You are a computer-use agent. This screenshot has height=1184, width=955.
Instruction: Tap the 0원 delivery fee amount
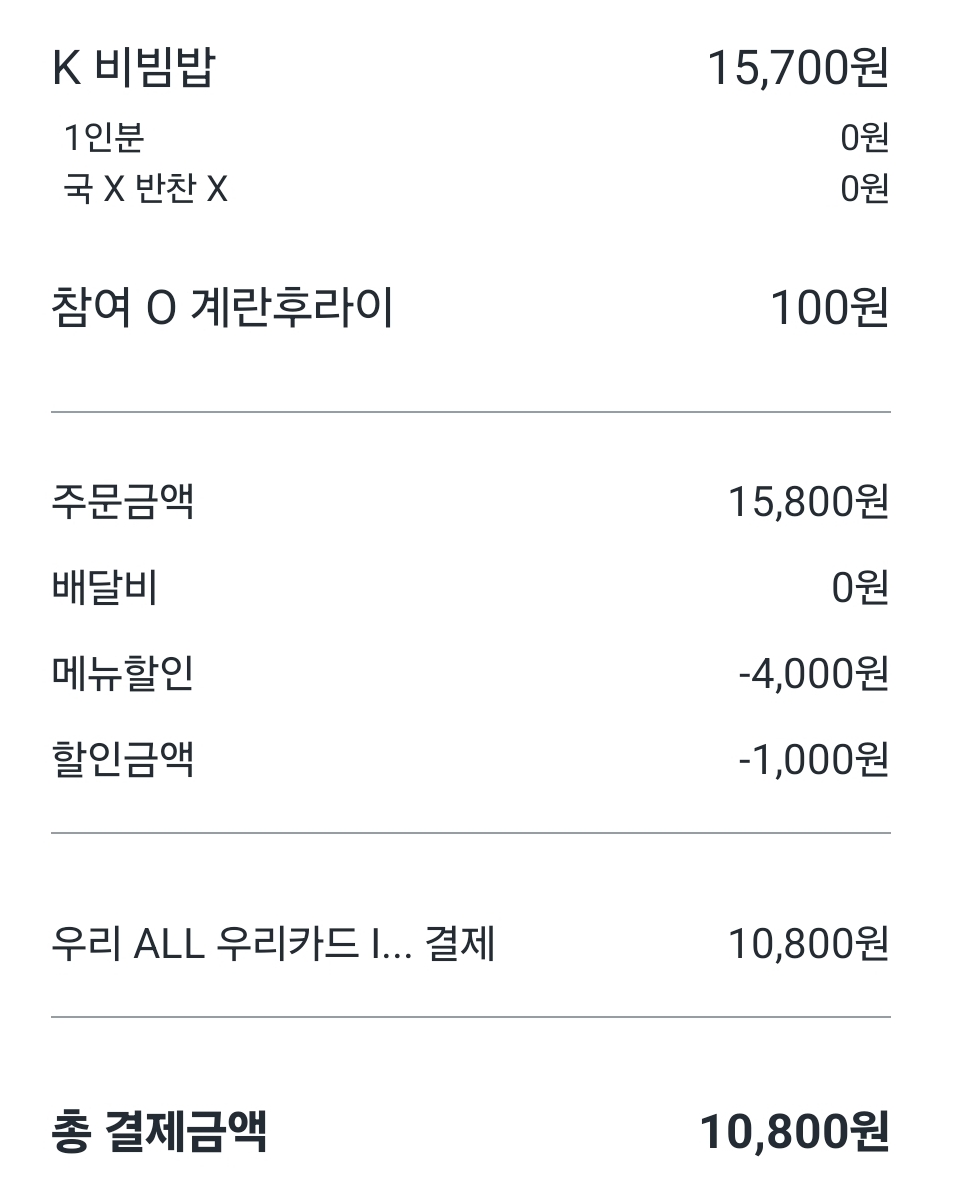coord(860,588)
